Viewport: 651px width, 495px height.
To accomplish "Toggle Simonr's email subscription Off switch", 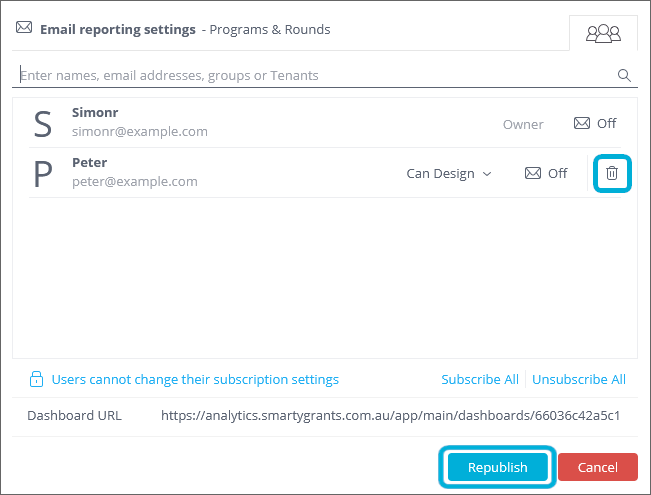I will pos(595,124).
